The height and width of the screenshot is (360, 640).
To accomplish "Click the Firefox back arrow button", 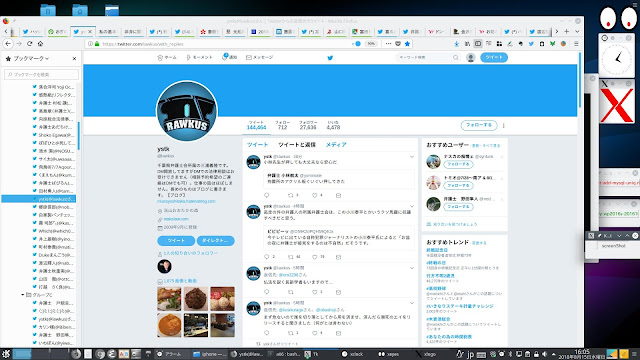I will tap(8, 44).
